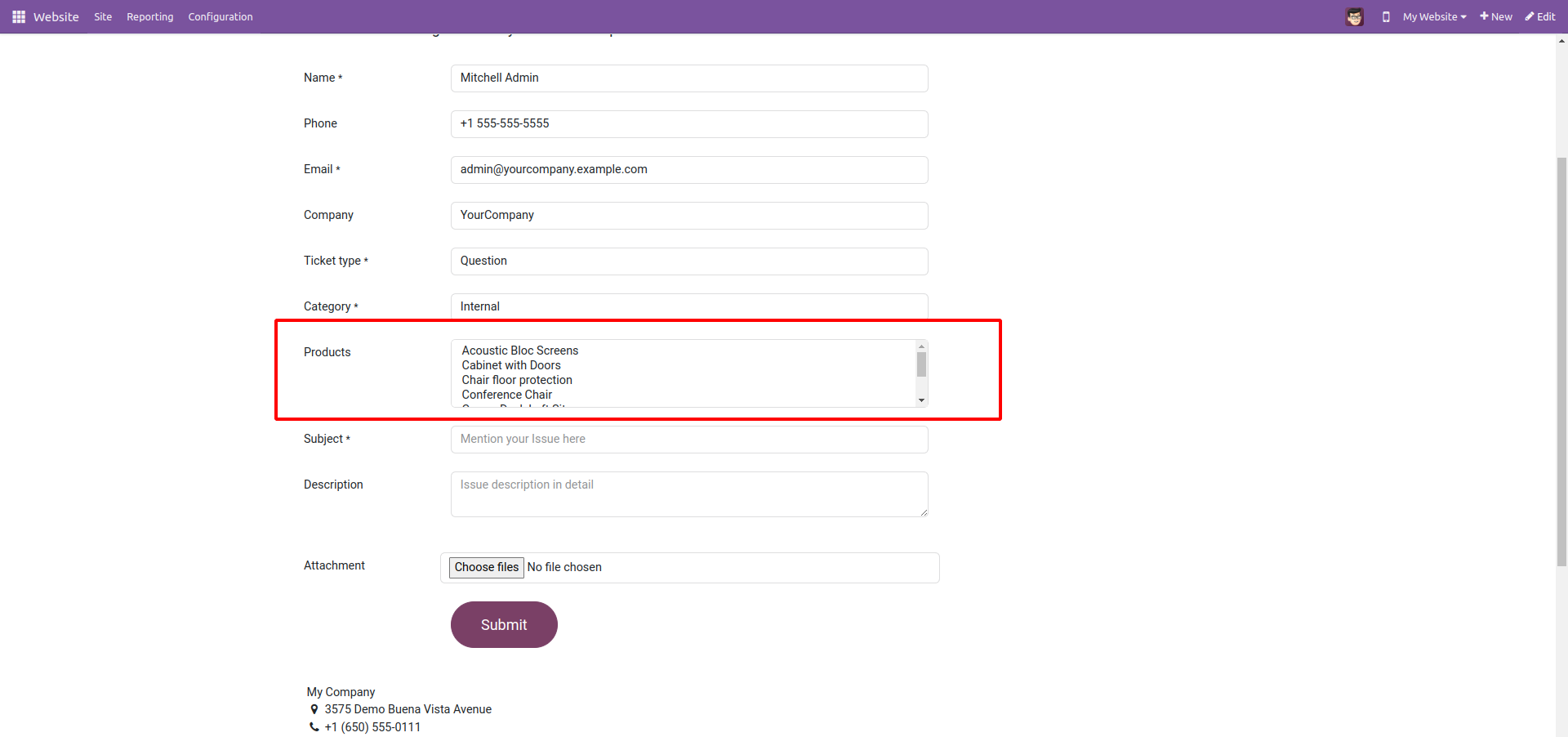
Task: Click the New plus button
Action: (1496, 16)
